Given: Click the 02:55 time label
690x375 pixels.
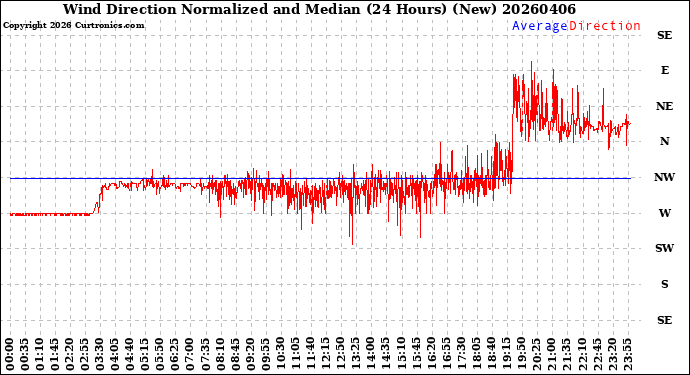Looking at the screenshot, I should pos(85,354).
